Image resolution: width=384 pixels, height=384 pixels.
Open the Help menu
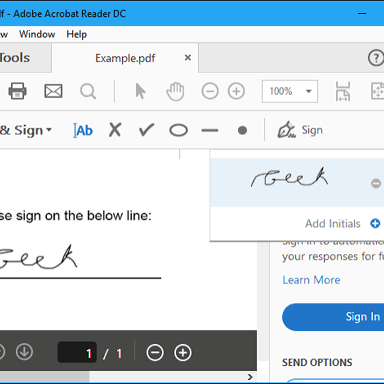tap(76, 34)
